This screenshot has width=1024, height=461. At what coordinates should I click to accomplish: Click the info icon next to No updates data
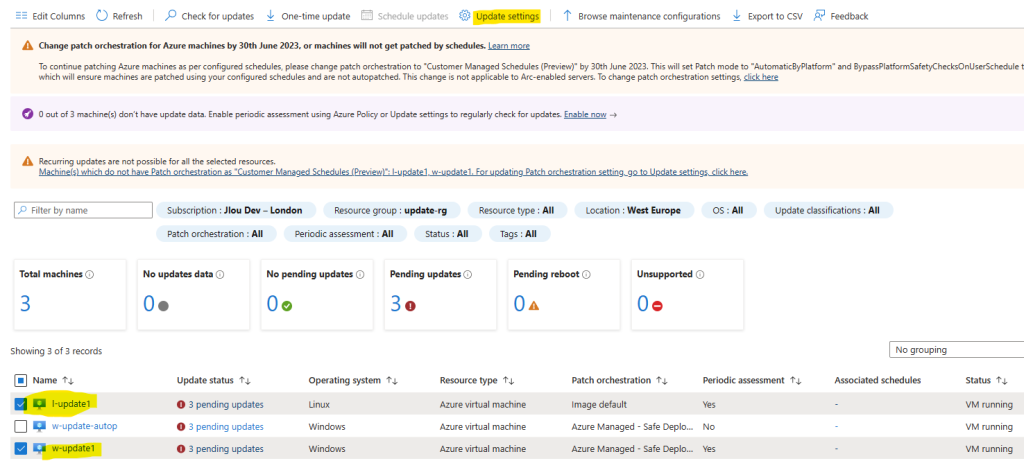pyautogui.click(x=220, y=275)
